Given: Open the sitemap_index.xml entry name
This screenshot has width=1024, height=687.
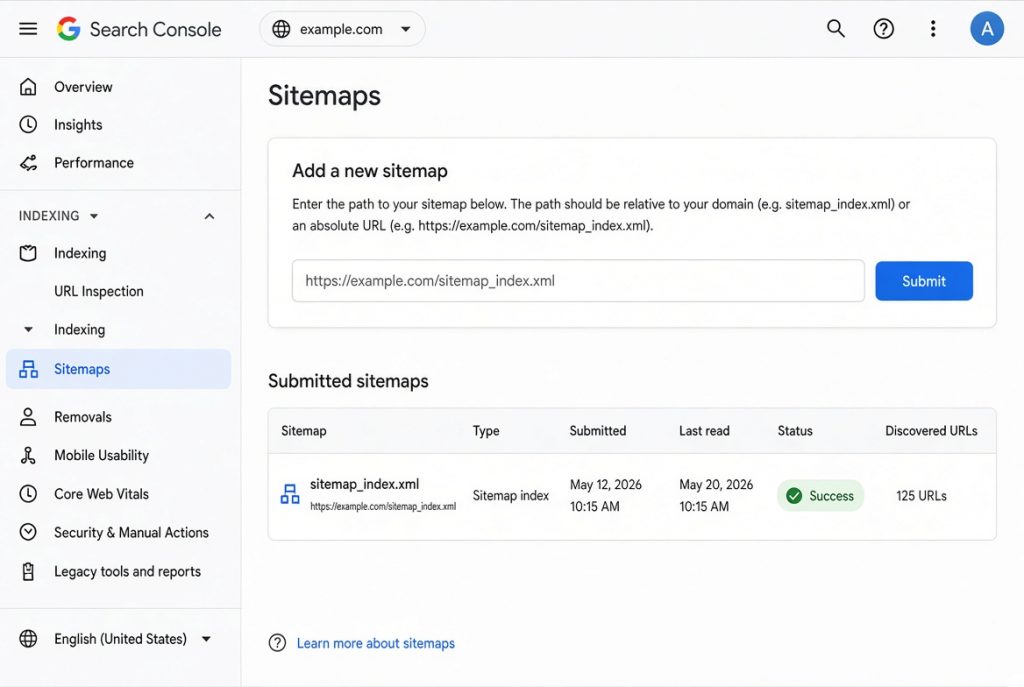Looking at the screenshot, I should (x=364, y=484).
